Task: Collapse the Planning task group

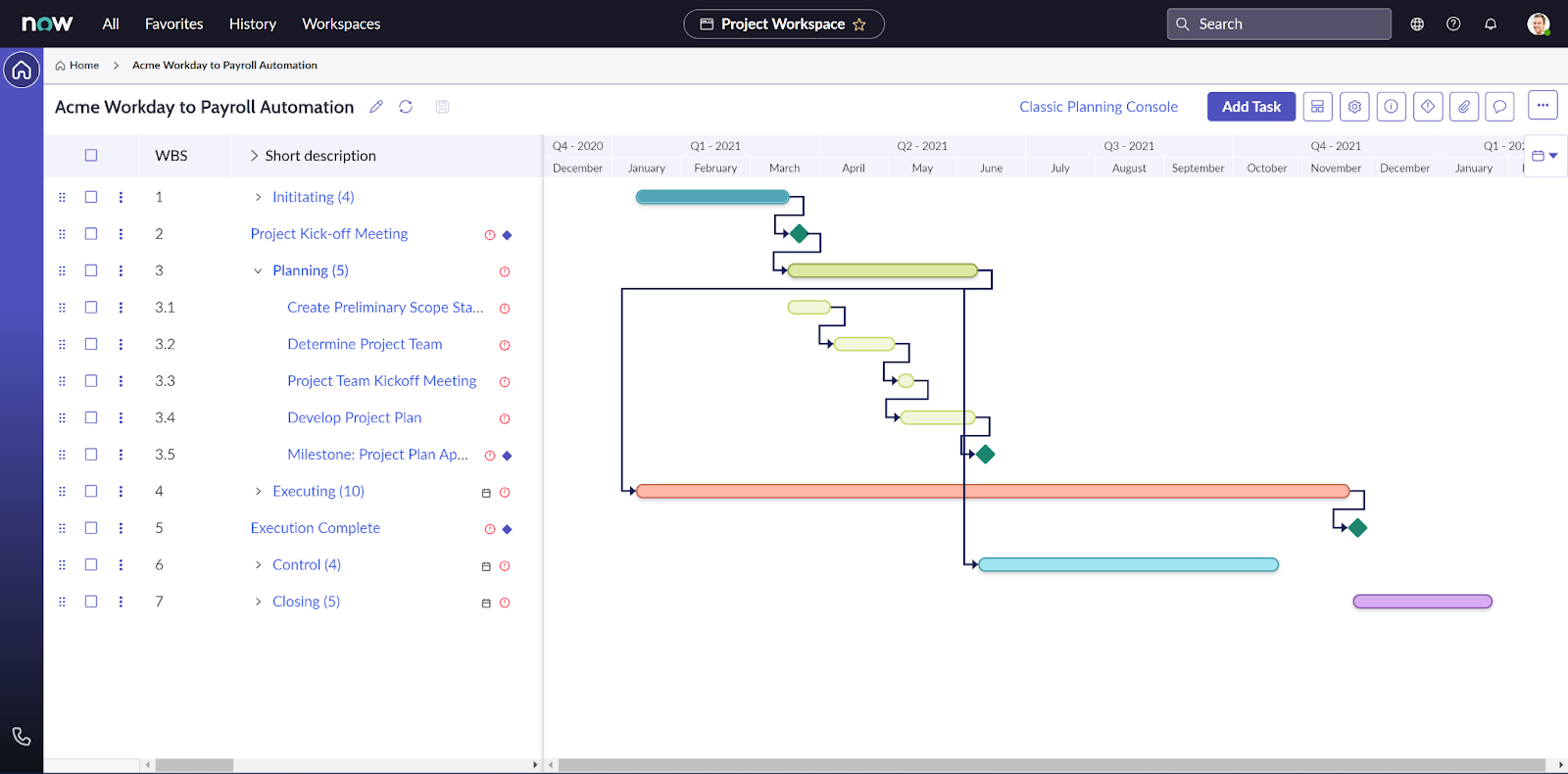Action: (258, 271)
